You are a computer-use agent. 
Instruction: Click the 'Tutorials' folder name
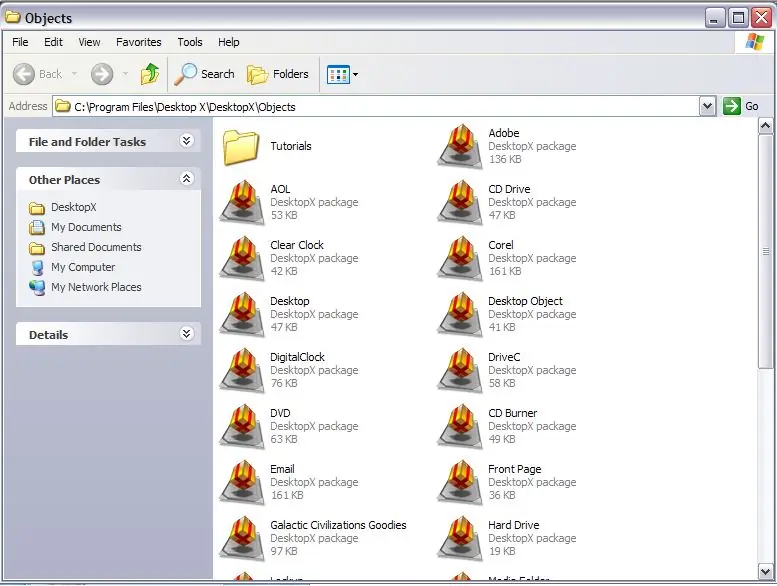[x=291, y=146]
